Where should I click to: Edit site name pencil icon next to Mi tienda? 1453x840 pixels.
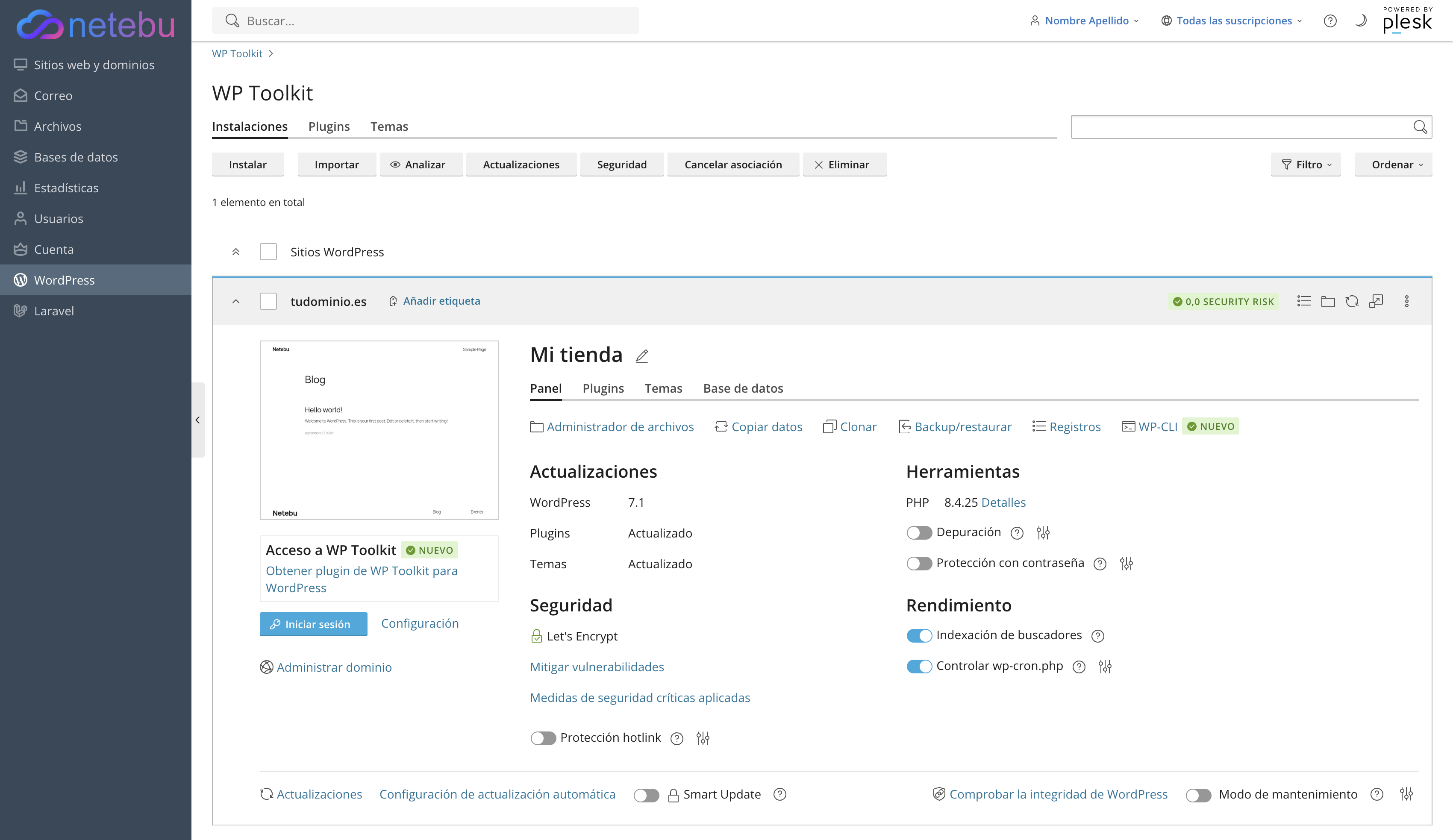(642, 356)
